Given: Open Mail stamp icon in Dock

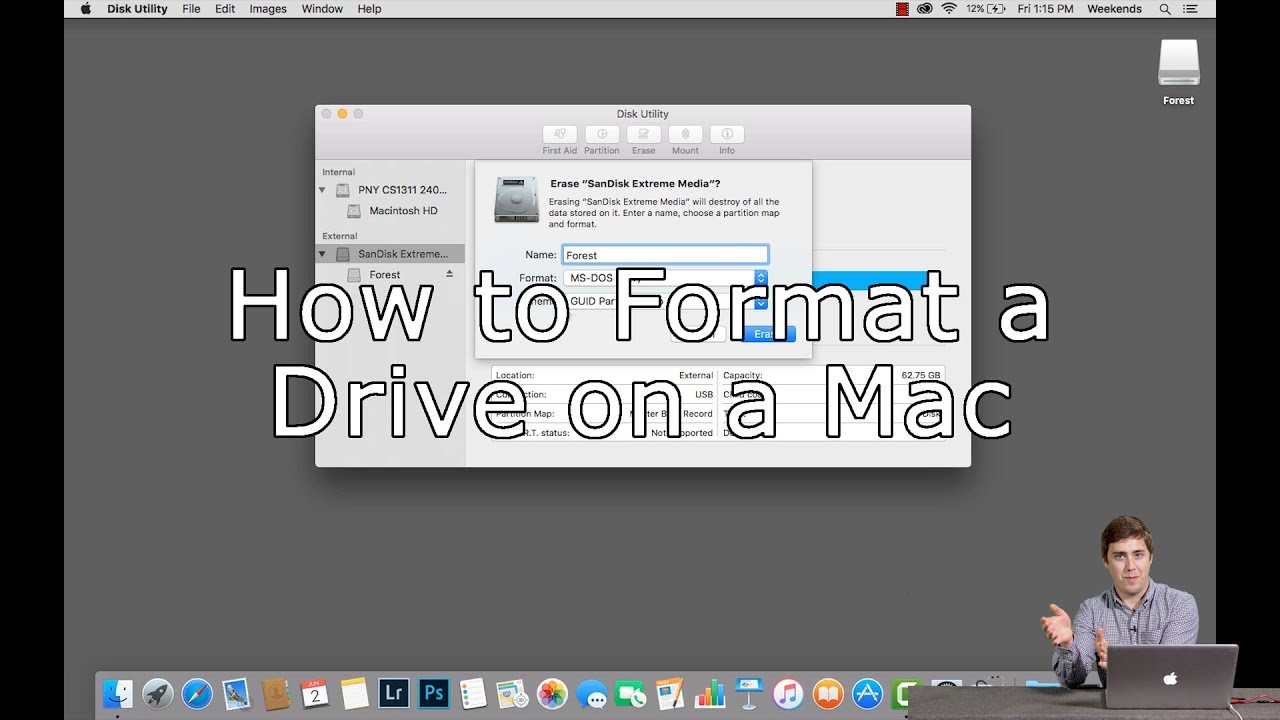Looking at the screenshot, I should pyautogui.click(x=236, y=694).
